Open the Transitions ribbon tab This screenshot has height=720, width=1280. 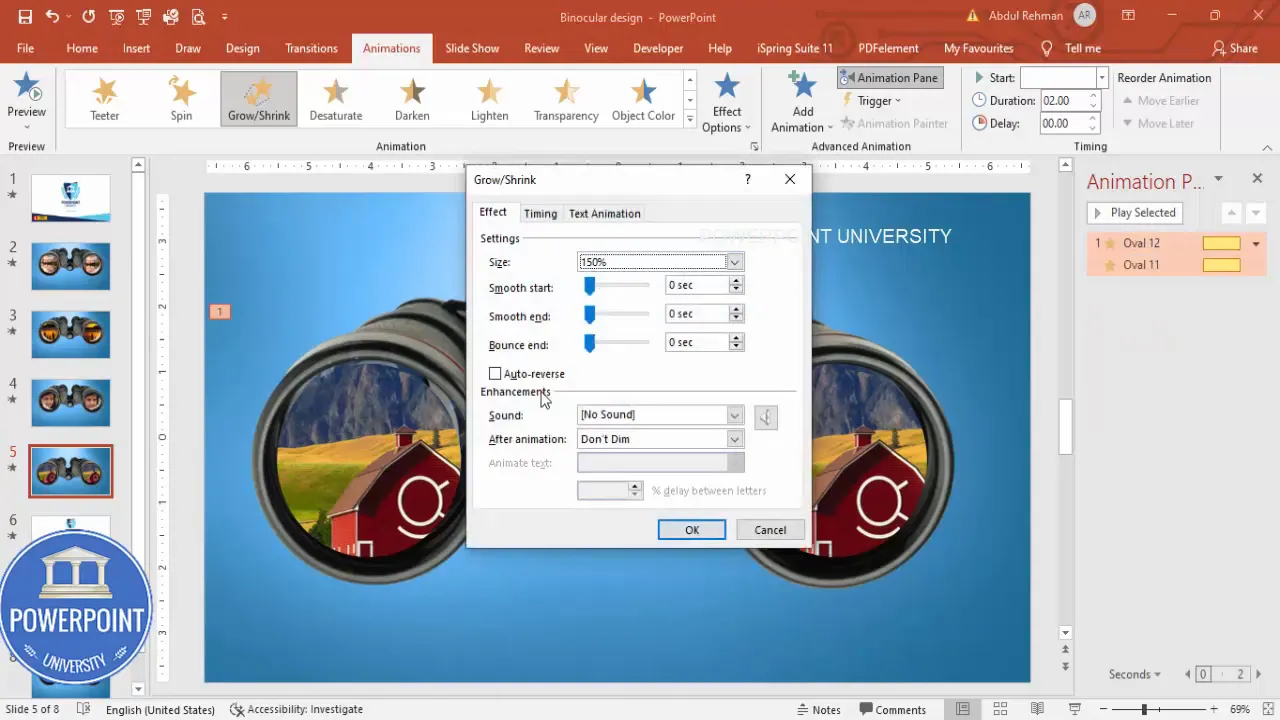[311, 48]
